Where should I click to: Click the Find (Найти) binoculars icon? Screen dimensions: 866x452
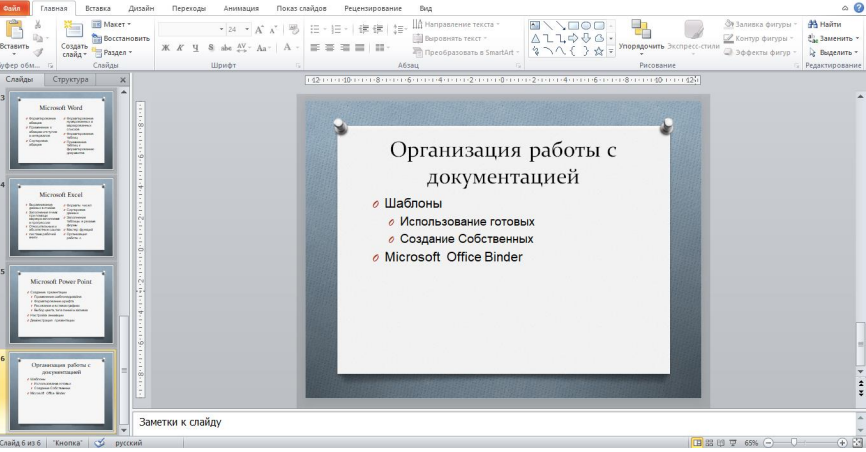(x=814, y=24)
